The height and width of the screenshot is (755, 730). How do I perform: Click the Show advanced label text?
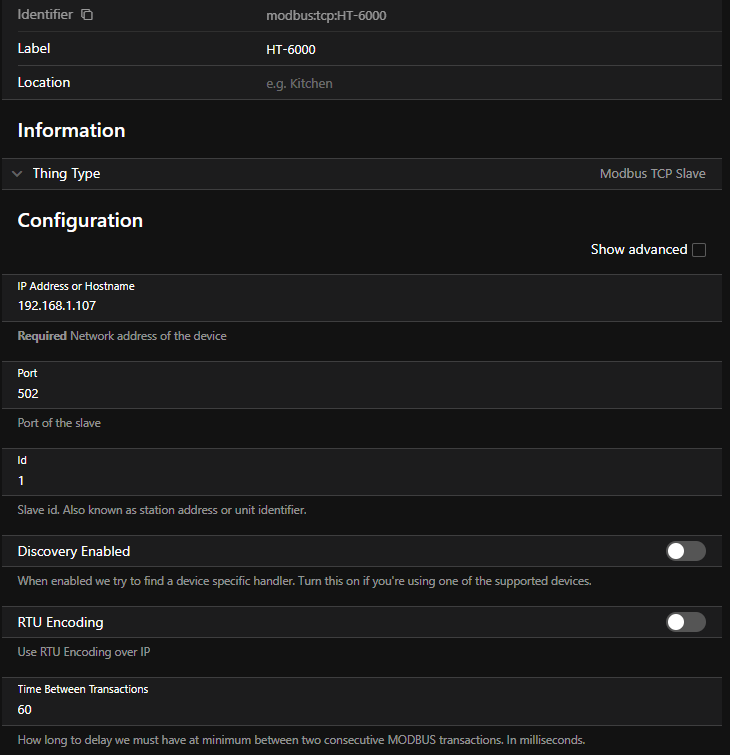638,250
